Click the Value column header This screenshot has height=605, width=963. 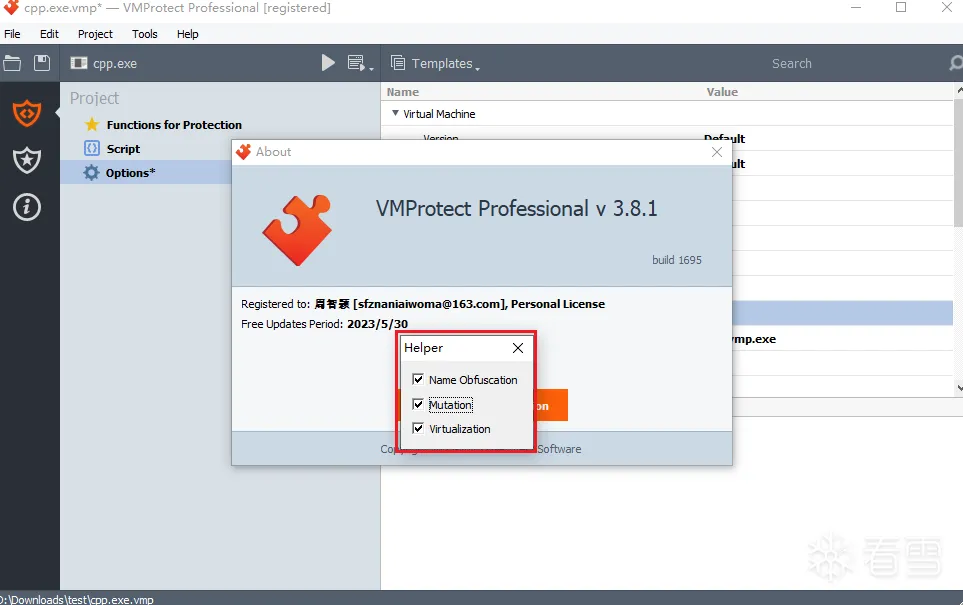tap(722, 92)
